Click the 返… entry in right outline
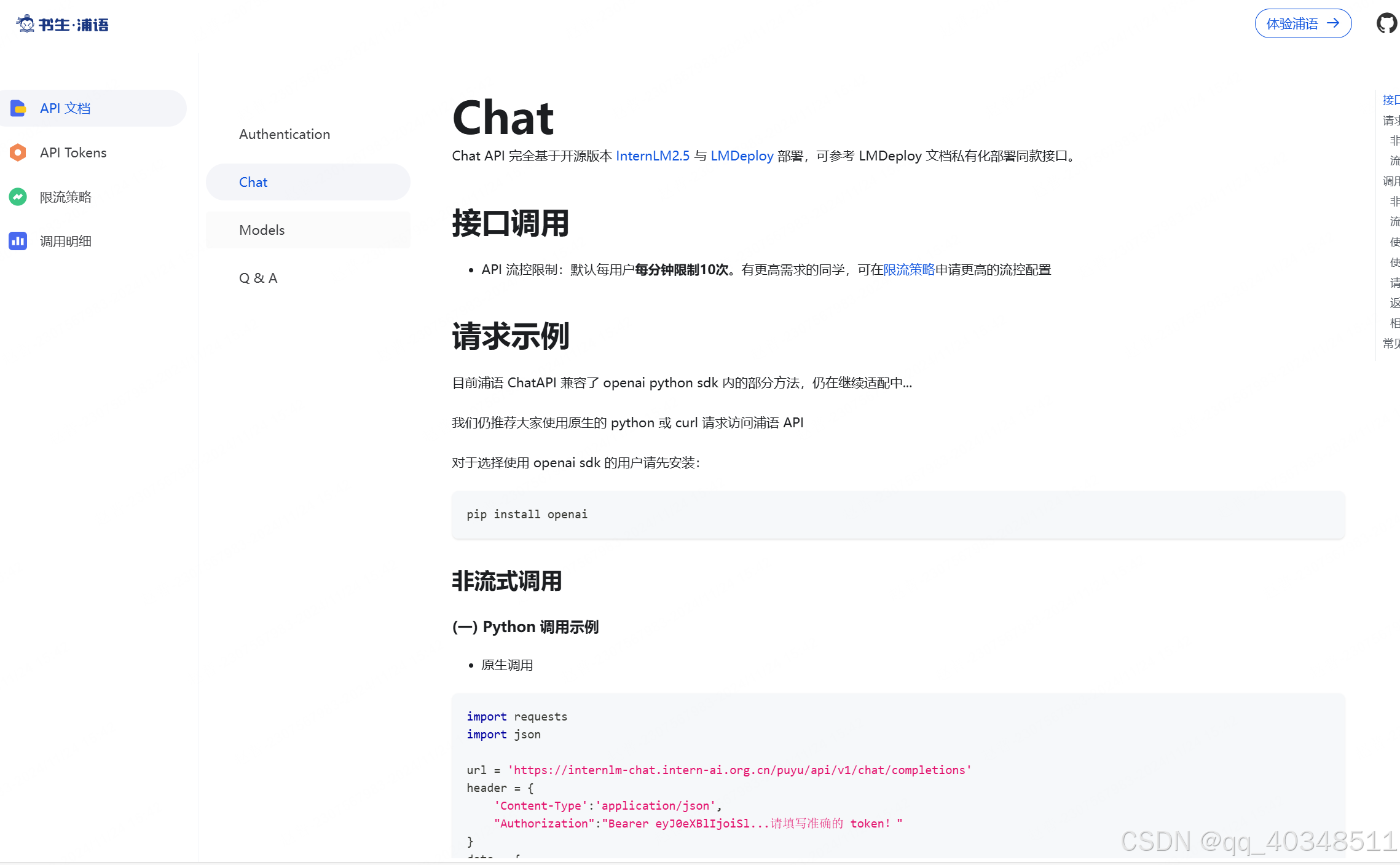Screen dimensions: 1400x865 (1394, 303)
